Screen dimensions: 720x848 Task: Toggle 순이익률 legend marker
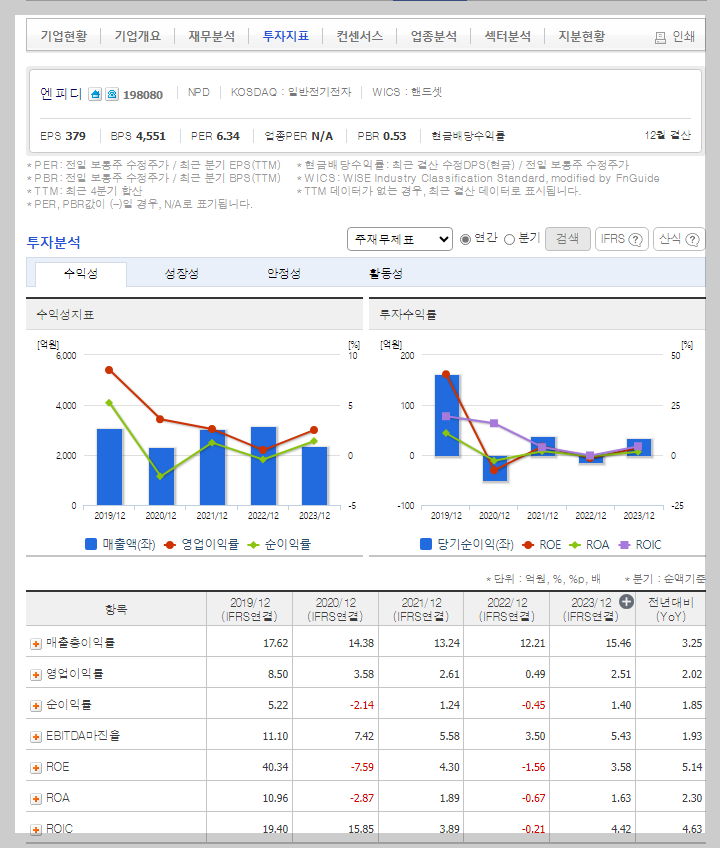pos(253,545)
